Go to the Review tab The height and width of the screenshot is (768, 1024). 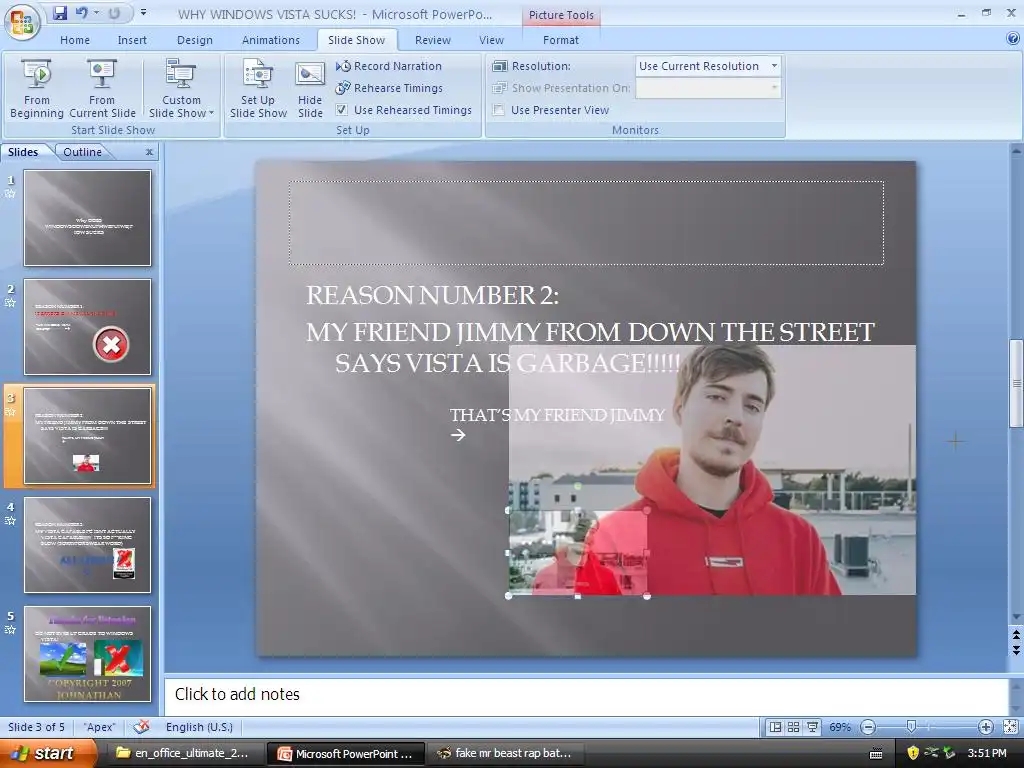click(x=432, y=40)
